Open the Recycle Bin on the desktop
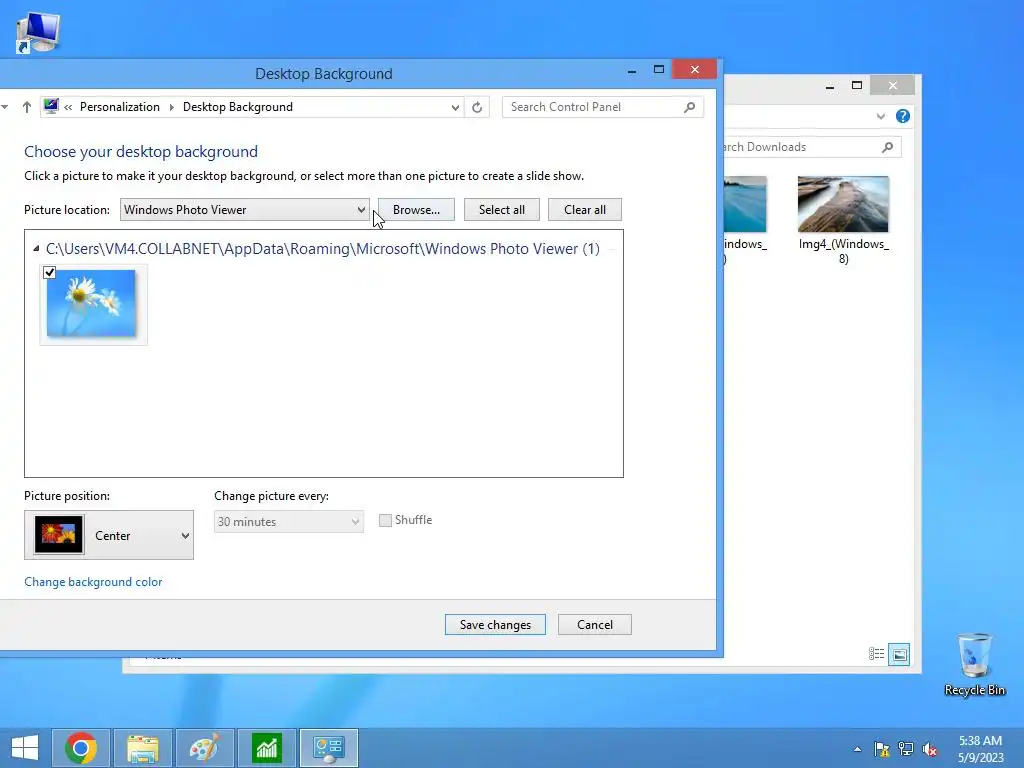This screenshot has height=768, width=1024. click(x=974, y=664)
